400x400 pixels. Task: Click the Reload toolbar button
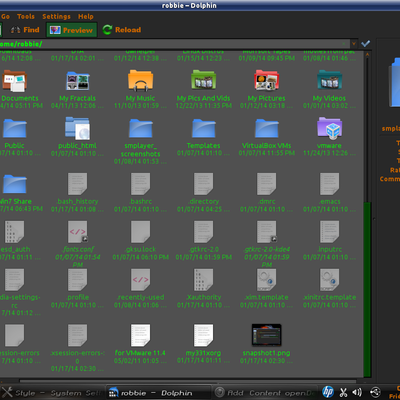(122, 30)
